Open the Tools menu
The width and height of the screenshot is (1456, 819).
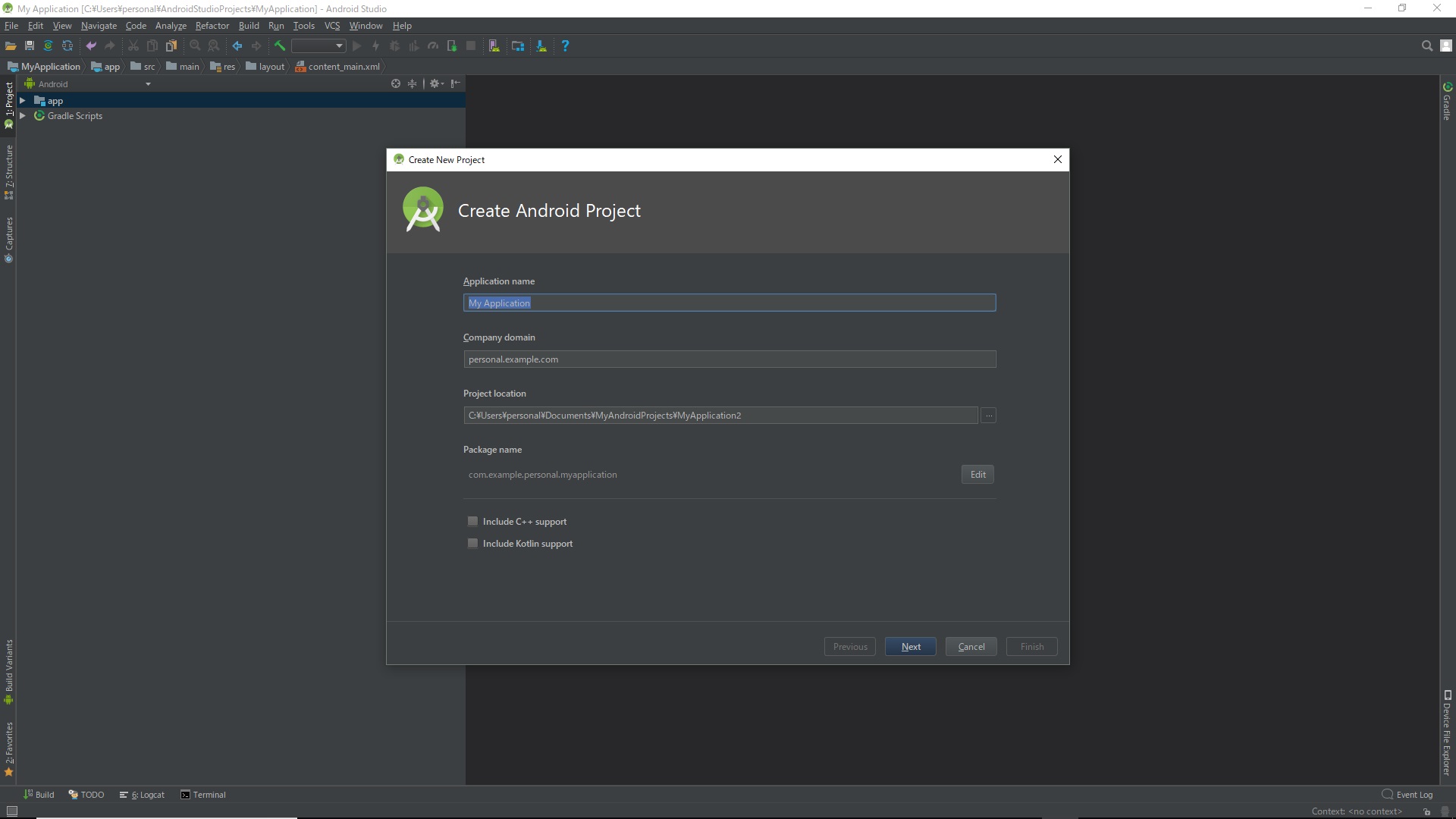click(x=304, y=26)
